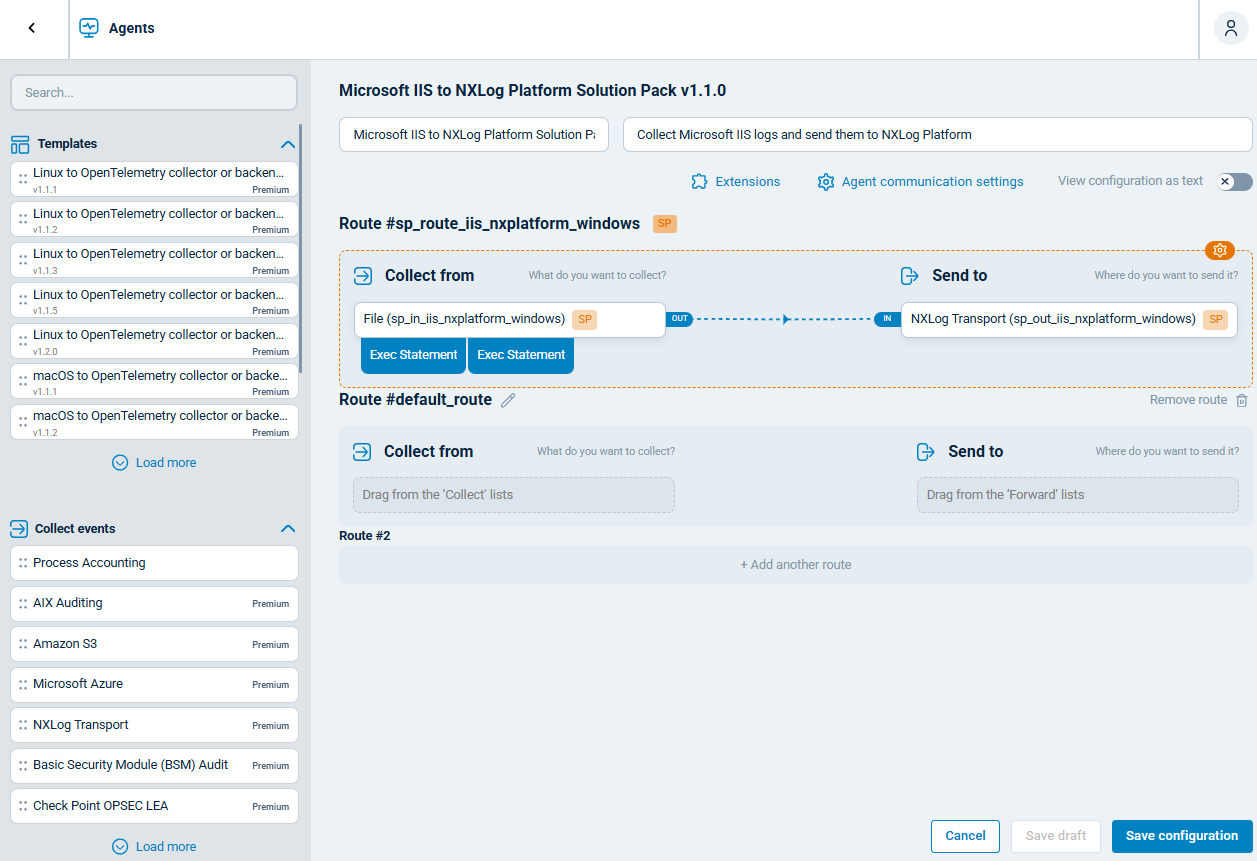This screenshot has width=1257, height=861.
Task: Click the Collect events arrow icon
Action: click(x=18, y=528)
